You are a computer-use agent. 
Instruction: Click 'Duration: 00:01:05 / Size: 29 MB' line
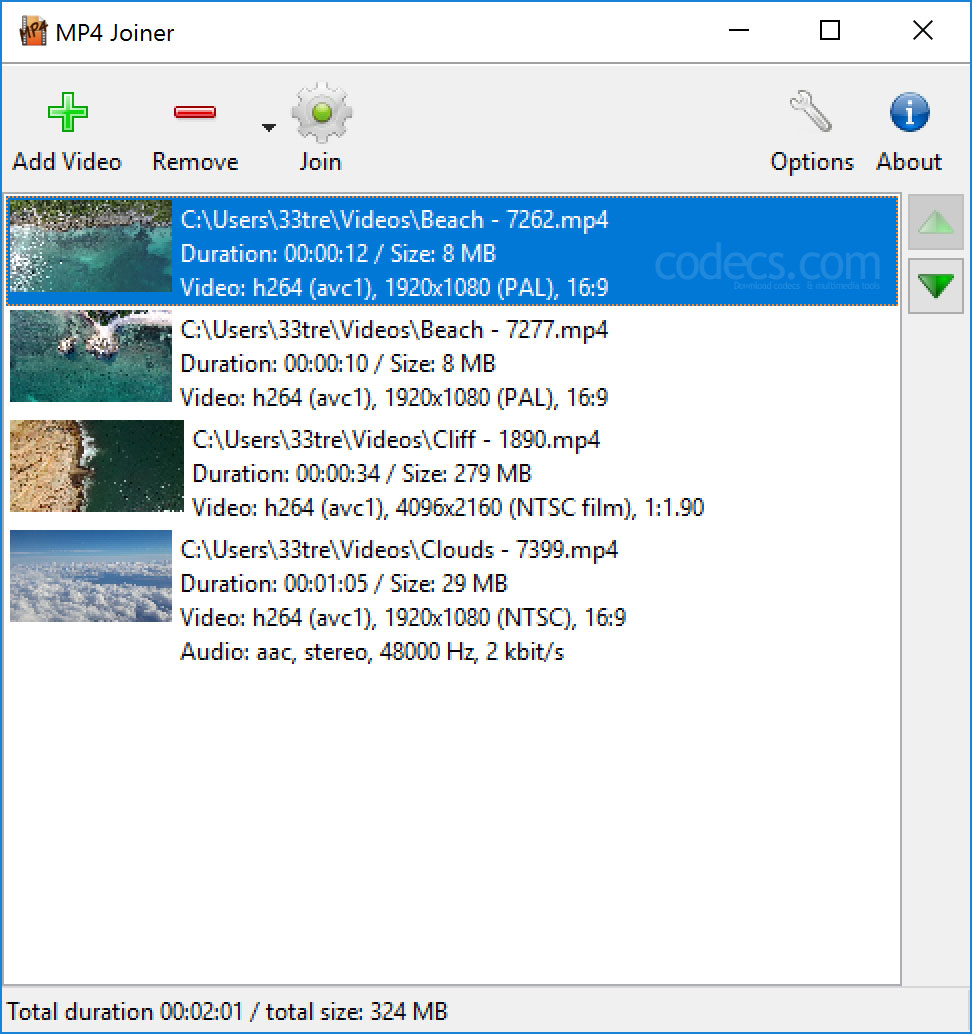point(344,584)
